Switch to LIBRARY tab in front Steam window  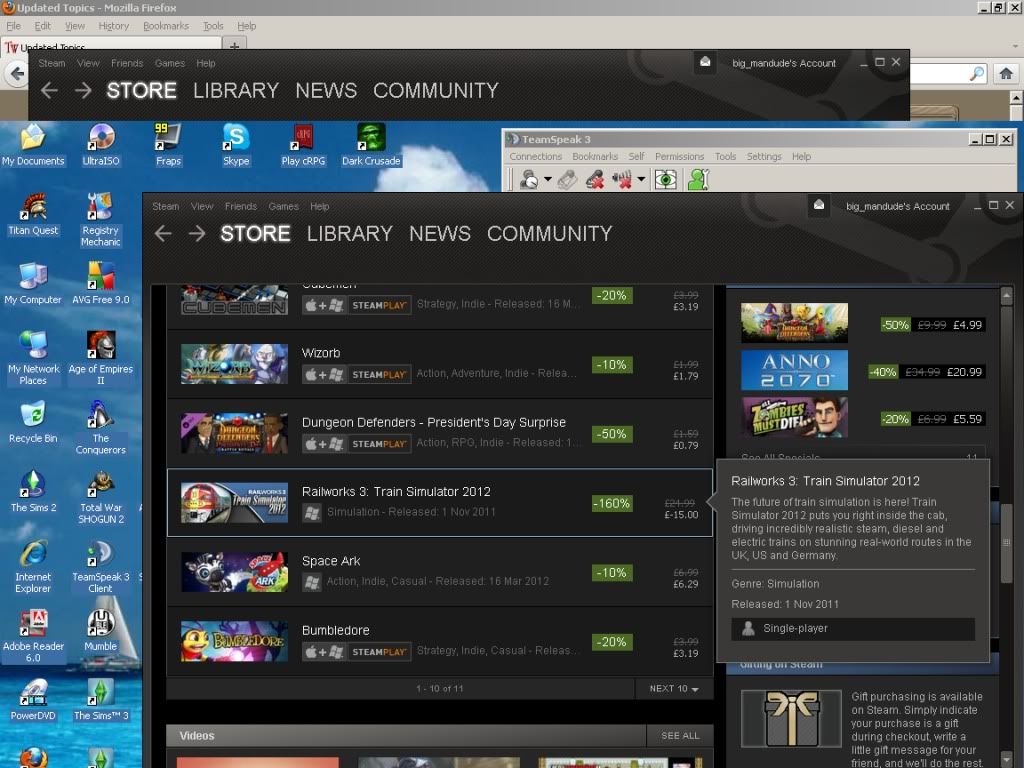[349, 233]
